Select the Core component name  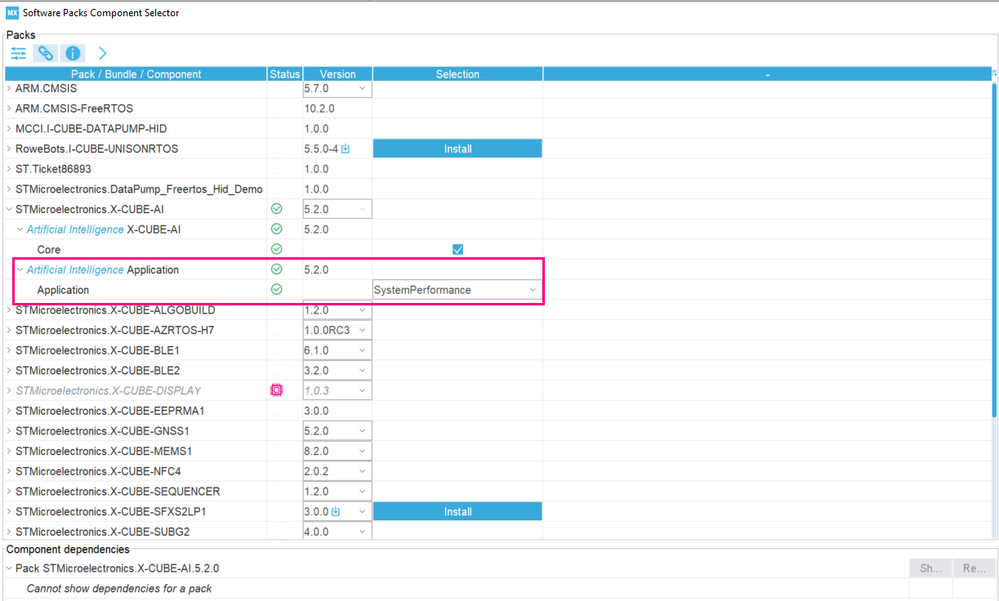[x=49, y=250]
